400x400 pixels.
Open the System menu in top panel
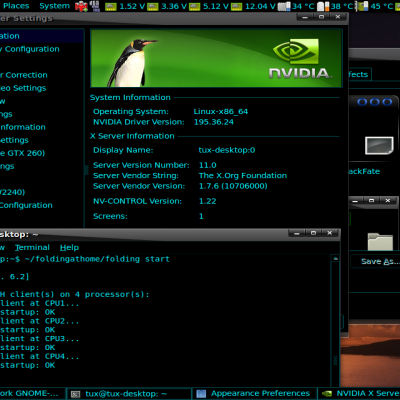coord(54,6)
